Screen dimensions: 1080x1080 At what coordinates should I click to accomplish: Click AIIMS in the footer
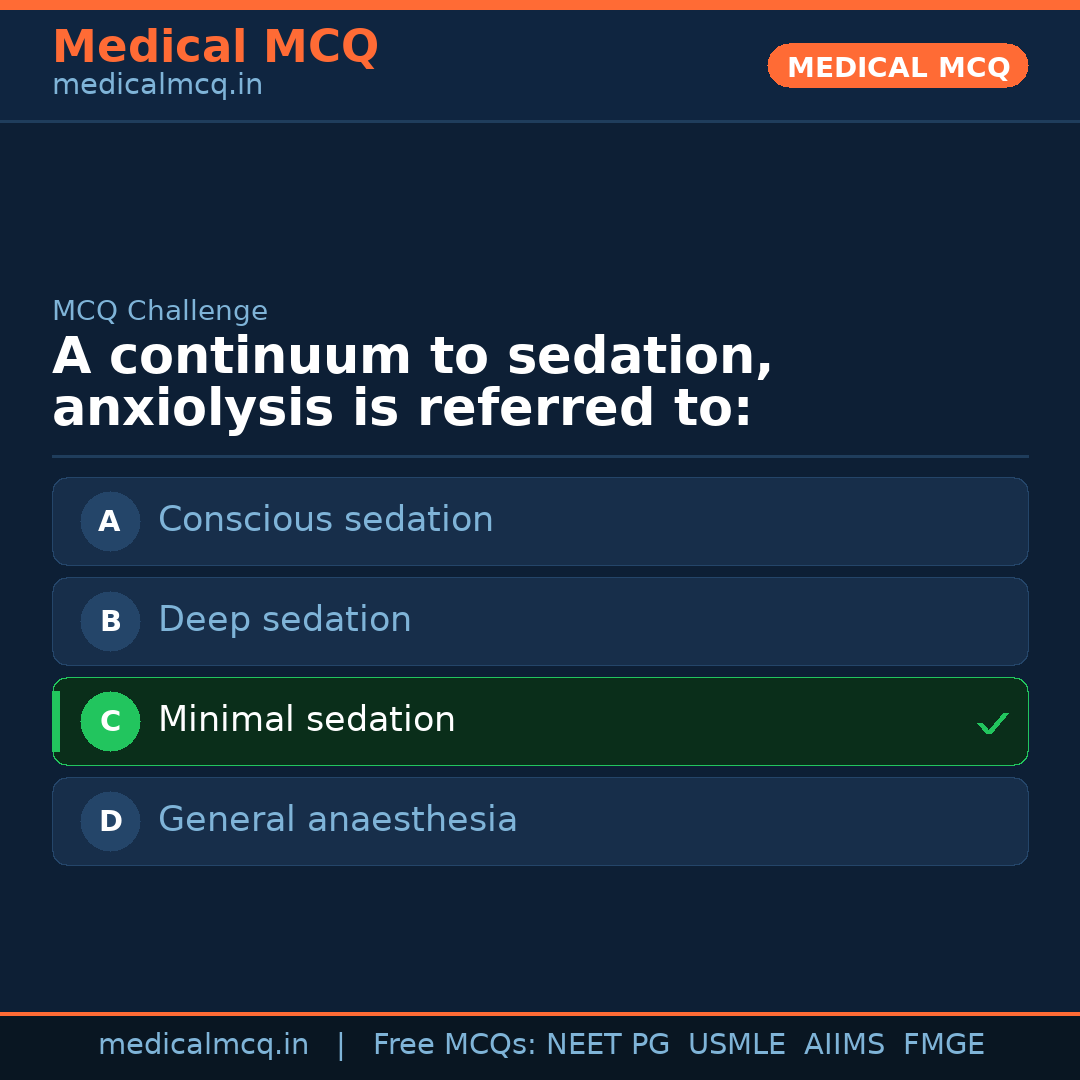coord(844,1045)
